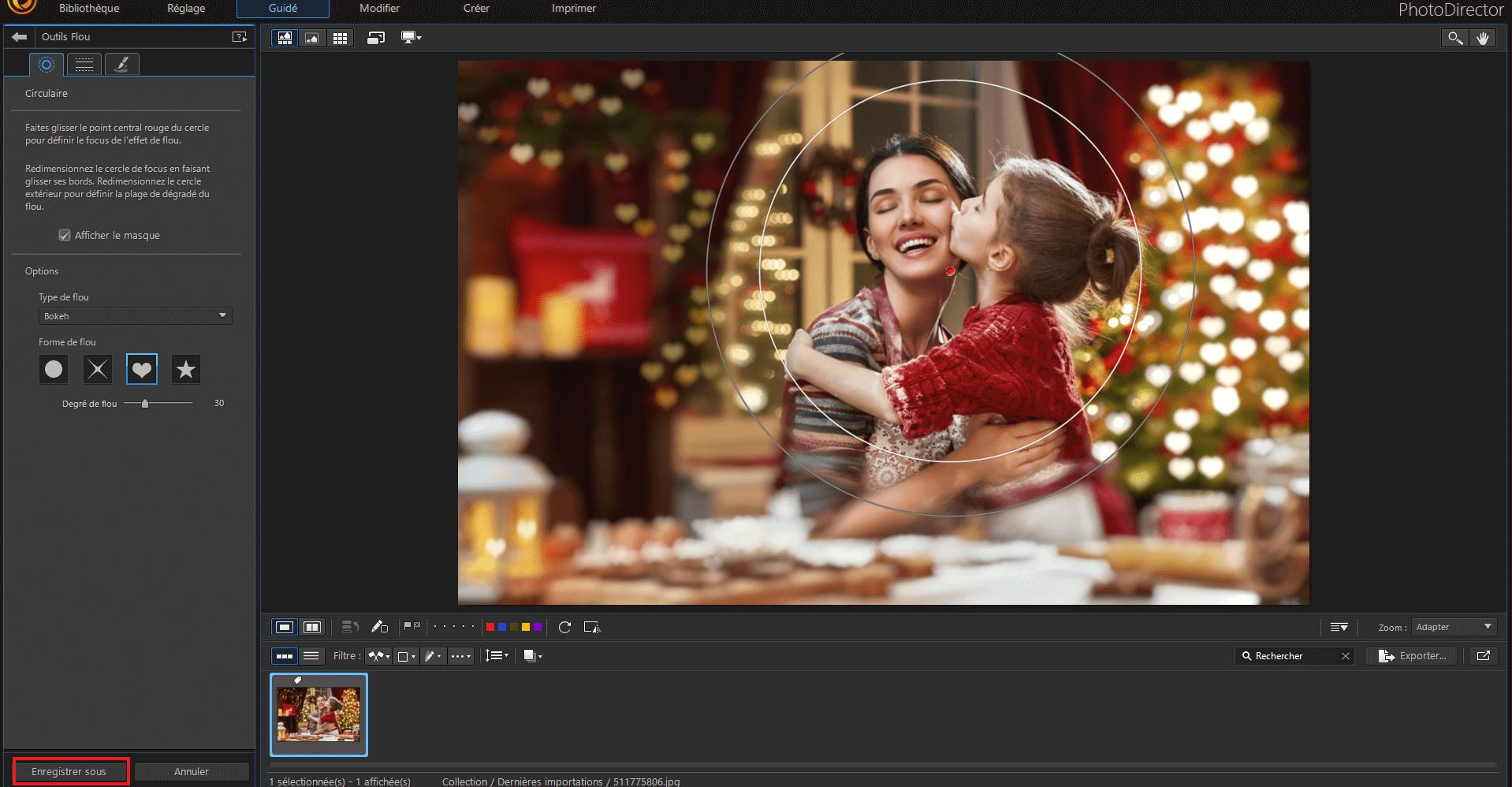Click the Enregistrer sous button
This screenshot has height=787, width=1512.
[69, 771]
